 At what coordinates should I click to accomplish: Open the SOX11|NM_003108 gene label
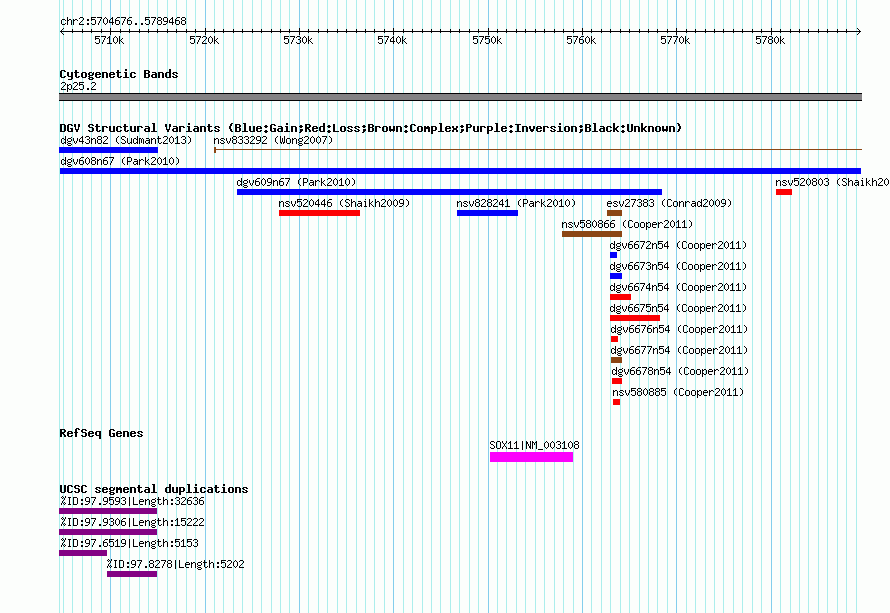point(535,445)
